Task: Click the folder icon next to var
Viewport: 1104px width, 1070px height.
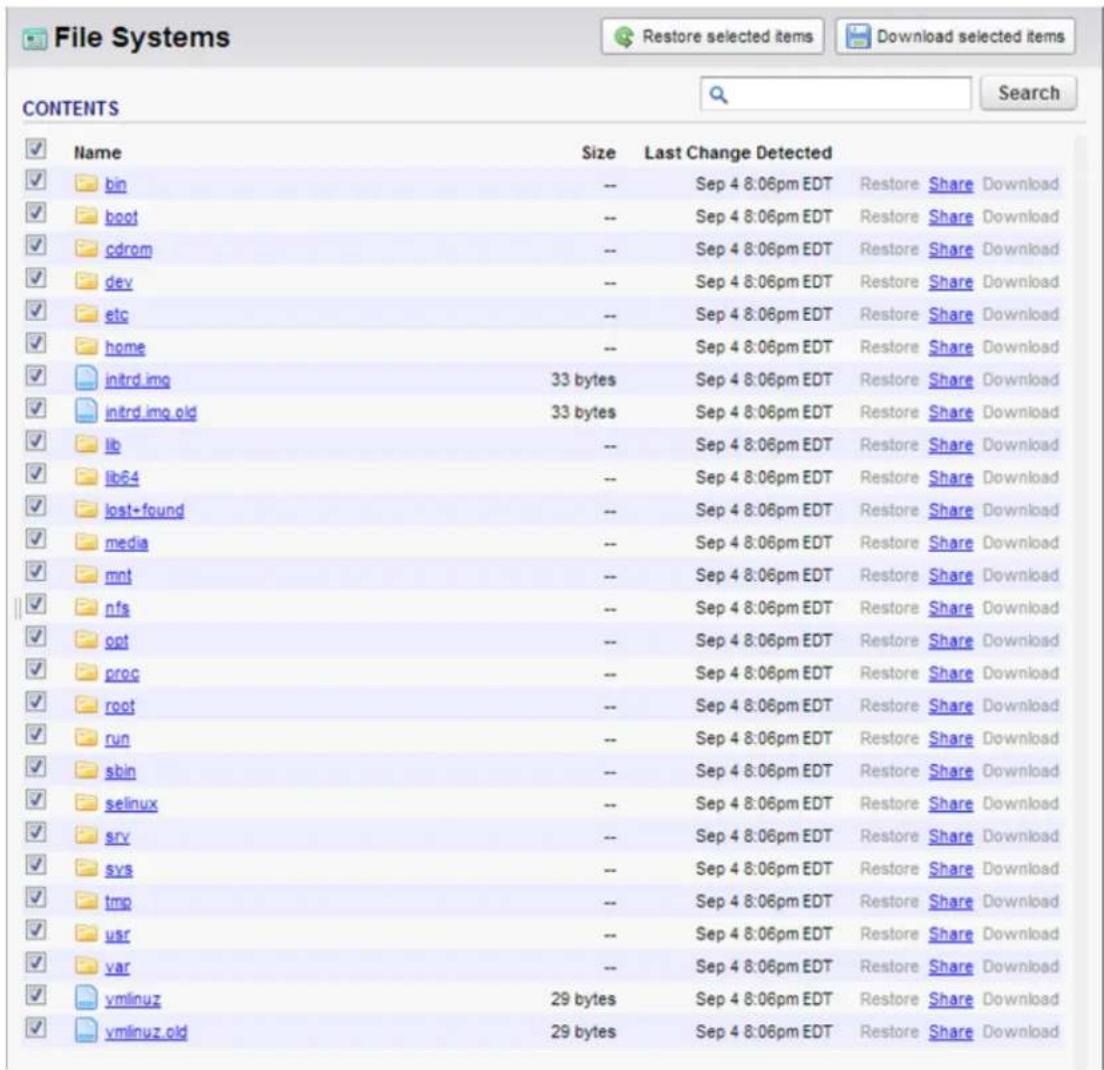Action: (86, 966)
